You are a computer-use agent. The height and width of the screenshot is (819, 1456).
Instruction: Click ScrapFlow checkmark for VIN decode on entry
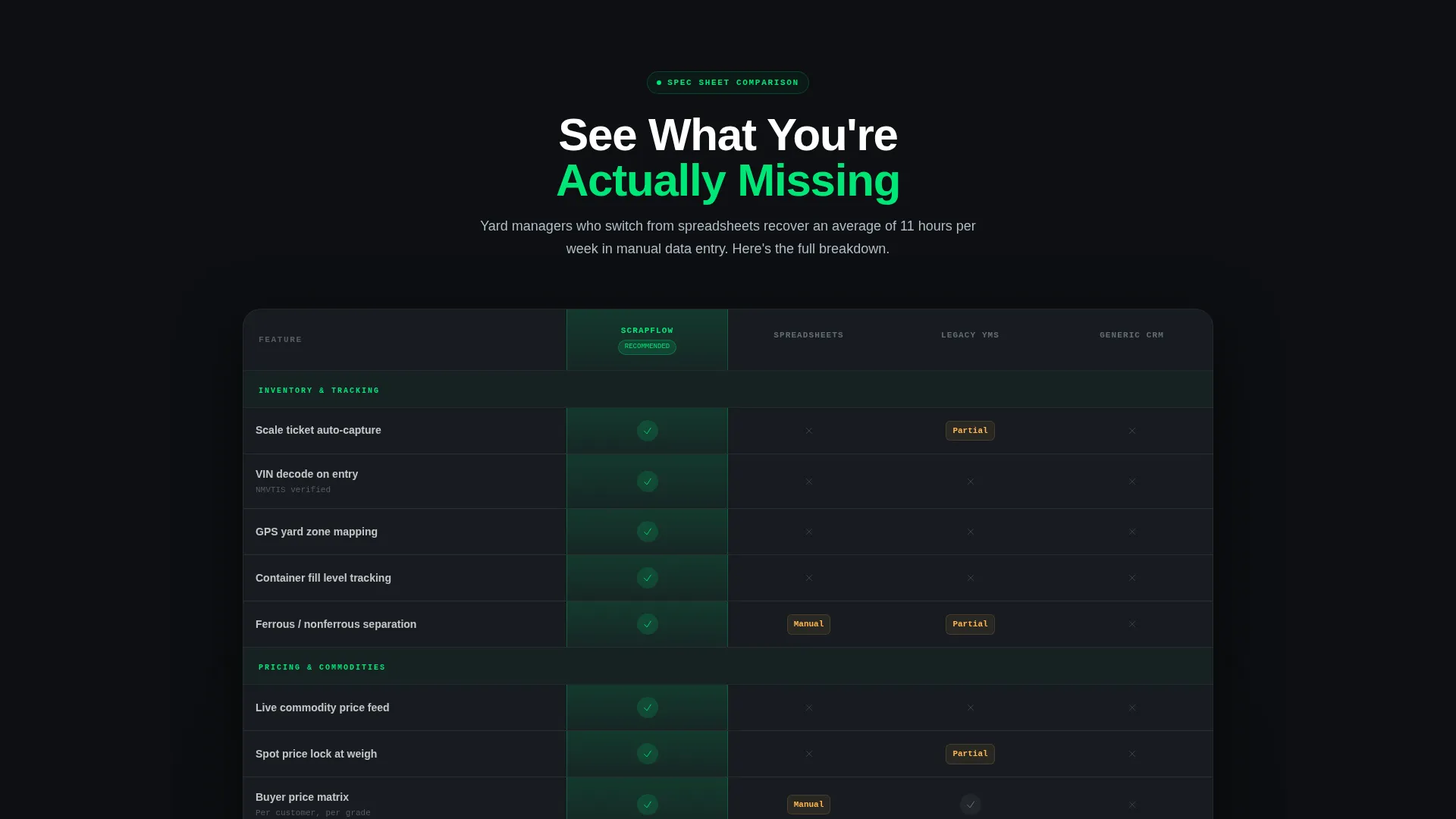647,482
